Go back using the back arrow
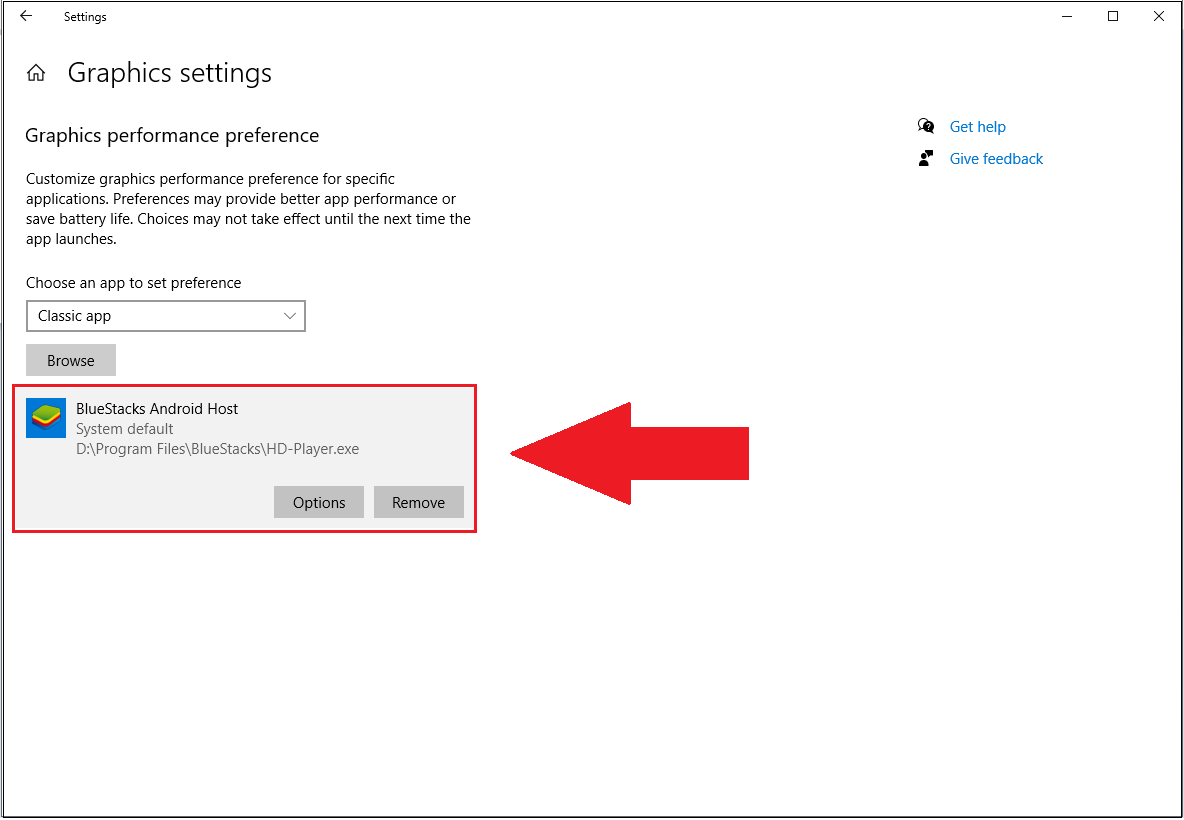The height and width of the screenshot is (820, 1184). [x=26, y=16]
